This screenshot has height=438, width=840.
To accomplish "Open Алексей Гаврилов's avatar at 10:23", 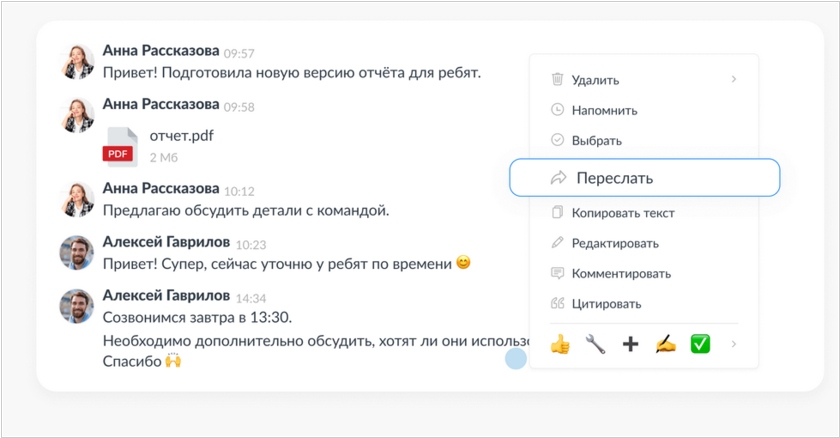I will pos(77,253).
